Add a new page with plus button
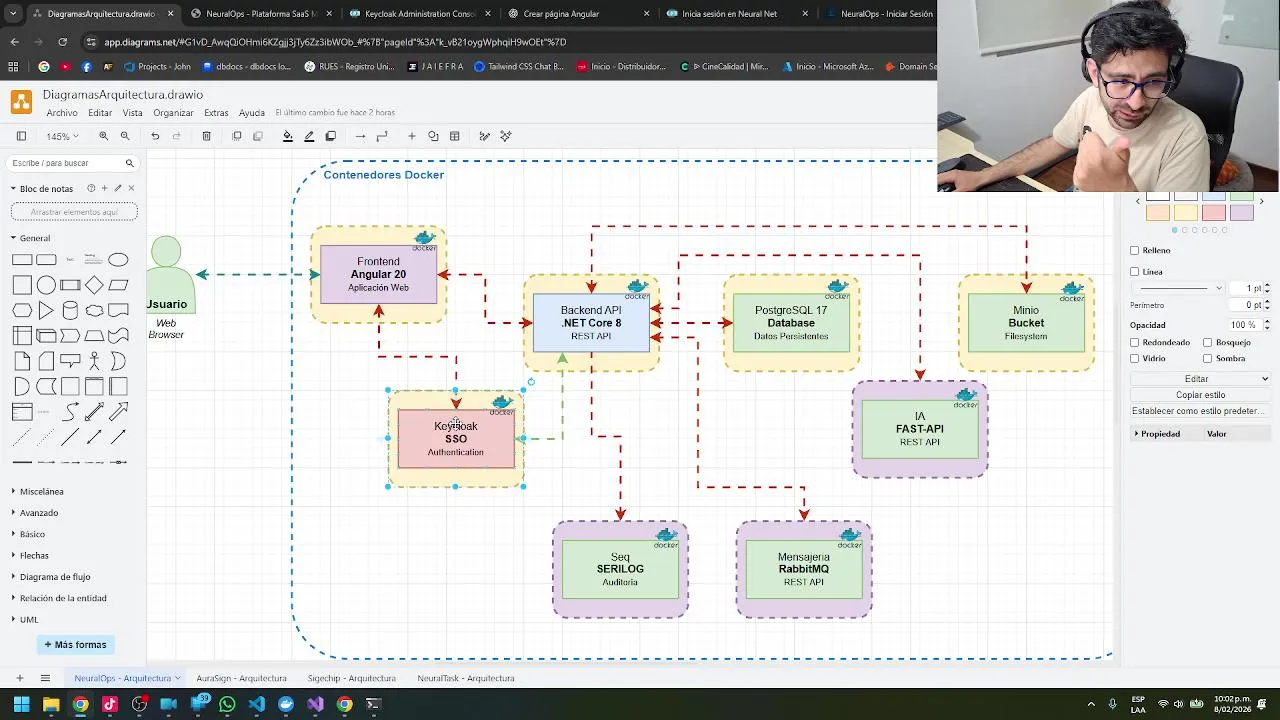Image resolution: width=1280 pixels, height=720 pixels. point(19,678)
